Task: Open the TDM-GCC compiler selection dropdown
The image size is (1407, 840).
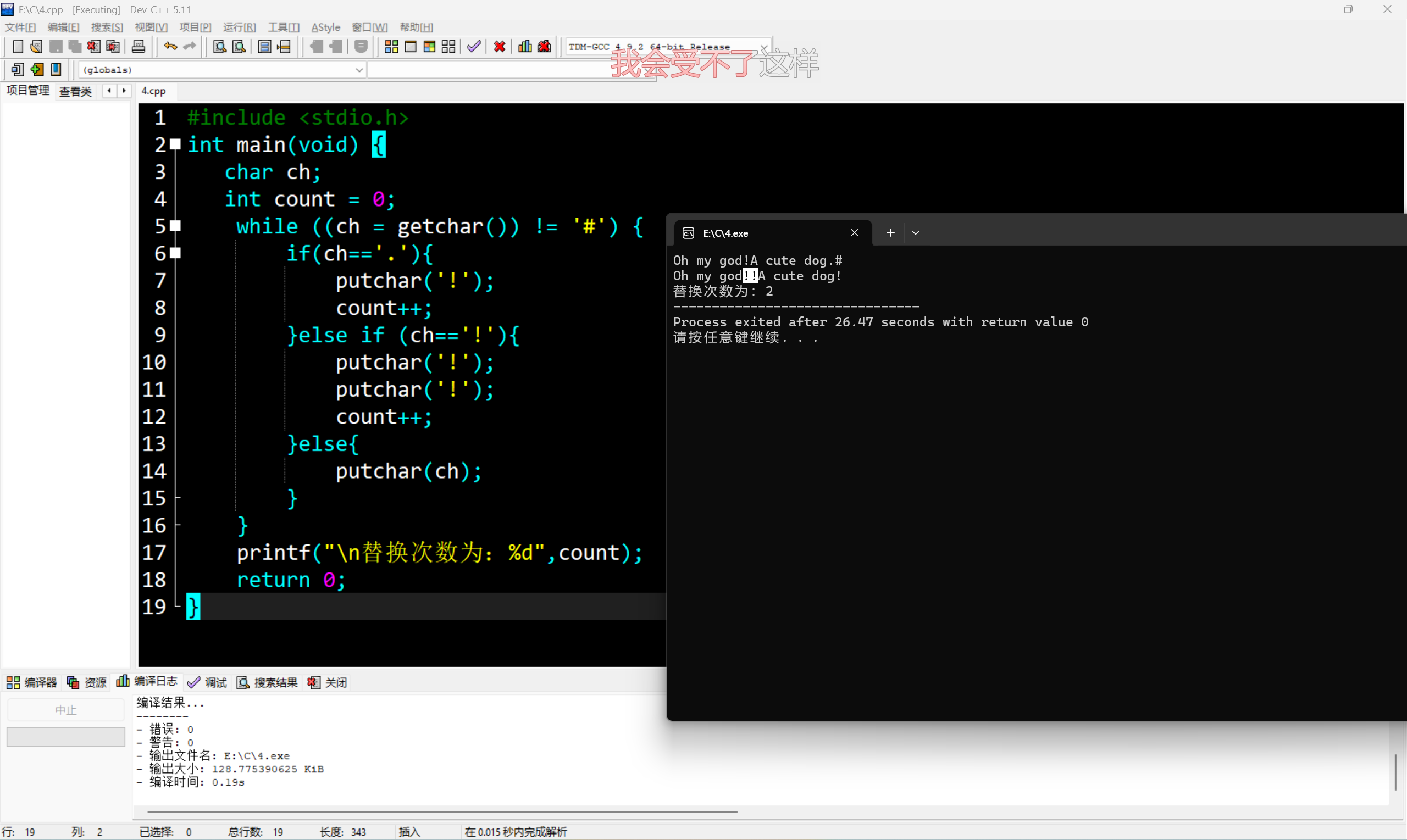Action: (764, 47)
